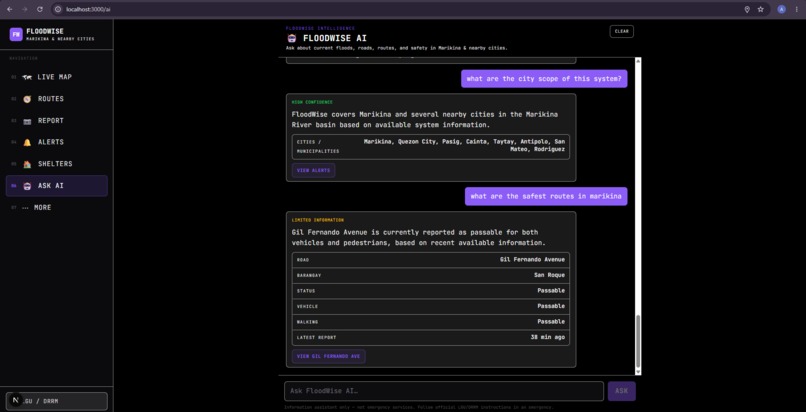Reload the page with refresh icon

point(40,9)
